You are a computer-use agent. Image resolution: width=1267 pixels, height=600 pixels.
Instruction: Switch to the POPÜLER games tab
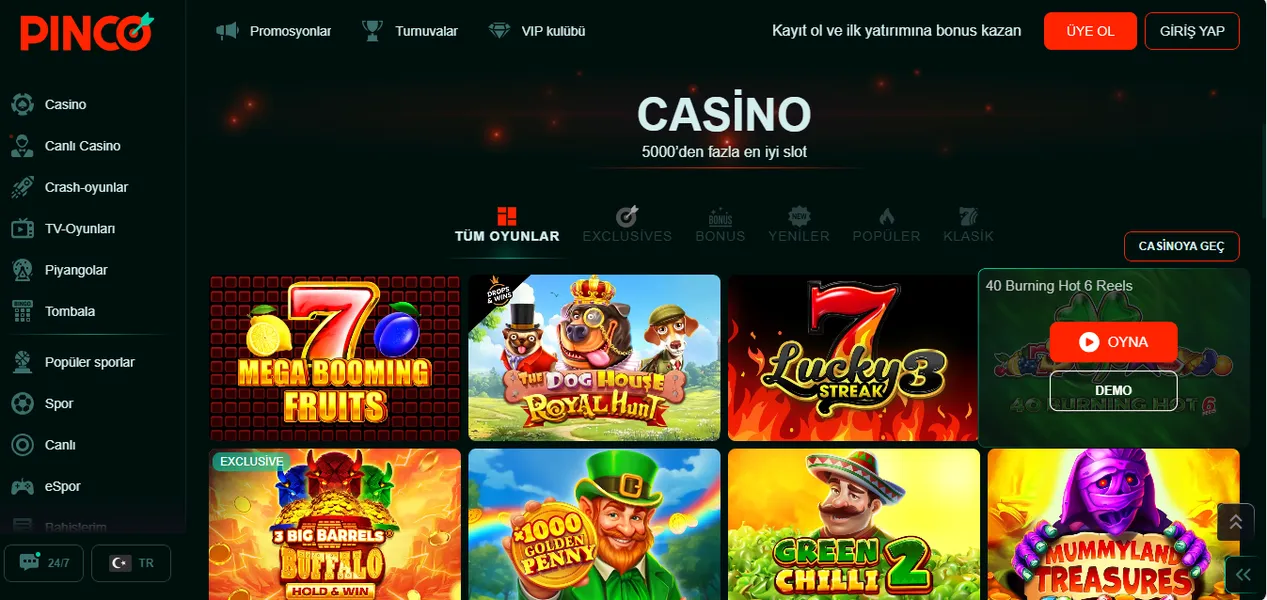click(886, 225)
